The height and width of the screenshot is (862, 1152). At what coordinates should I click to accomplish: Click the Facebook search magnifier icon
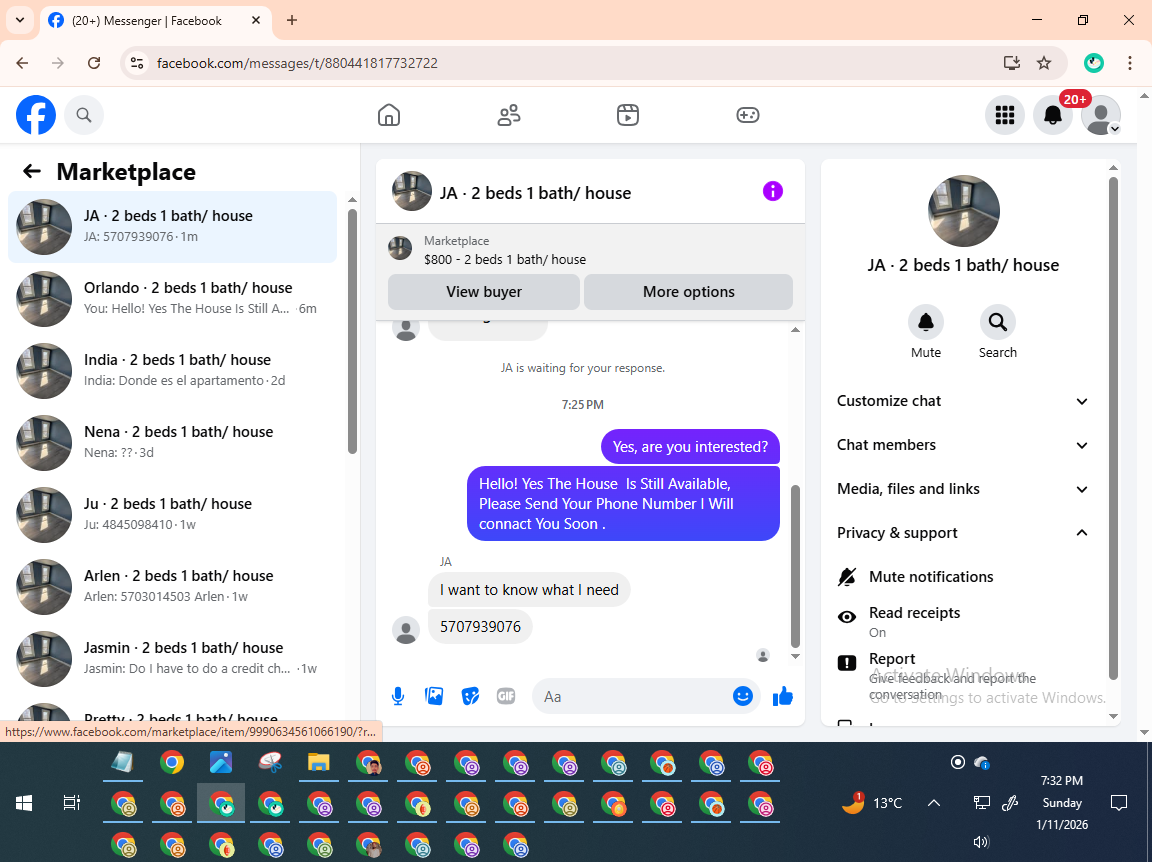point(84,115)
